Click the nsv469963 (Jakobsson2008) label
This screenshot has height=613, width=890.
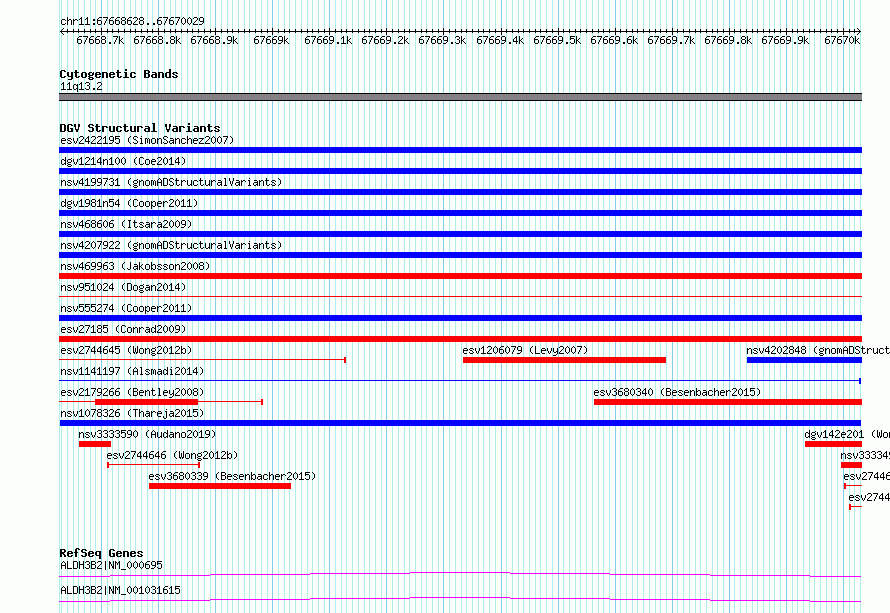pos(135,266)
